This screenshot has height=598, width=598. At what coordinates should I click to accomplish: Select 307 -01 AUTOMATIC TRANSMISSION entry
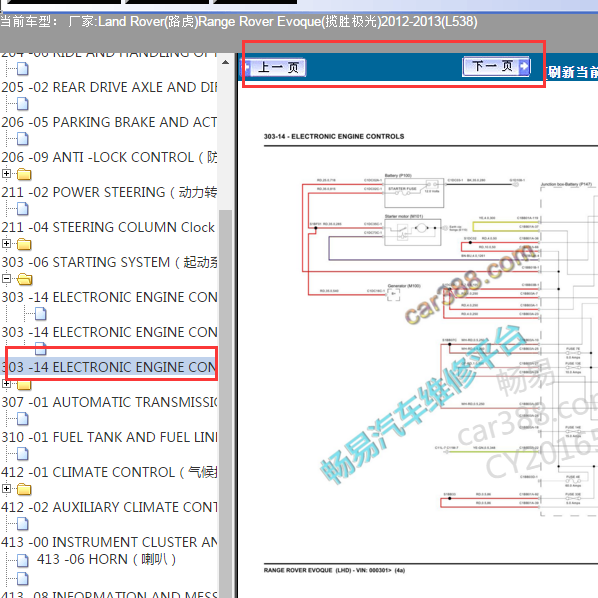pos(109,402)
